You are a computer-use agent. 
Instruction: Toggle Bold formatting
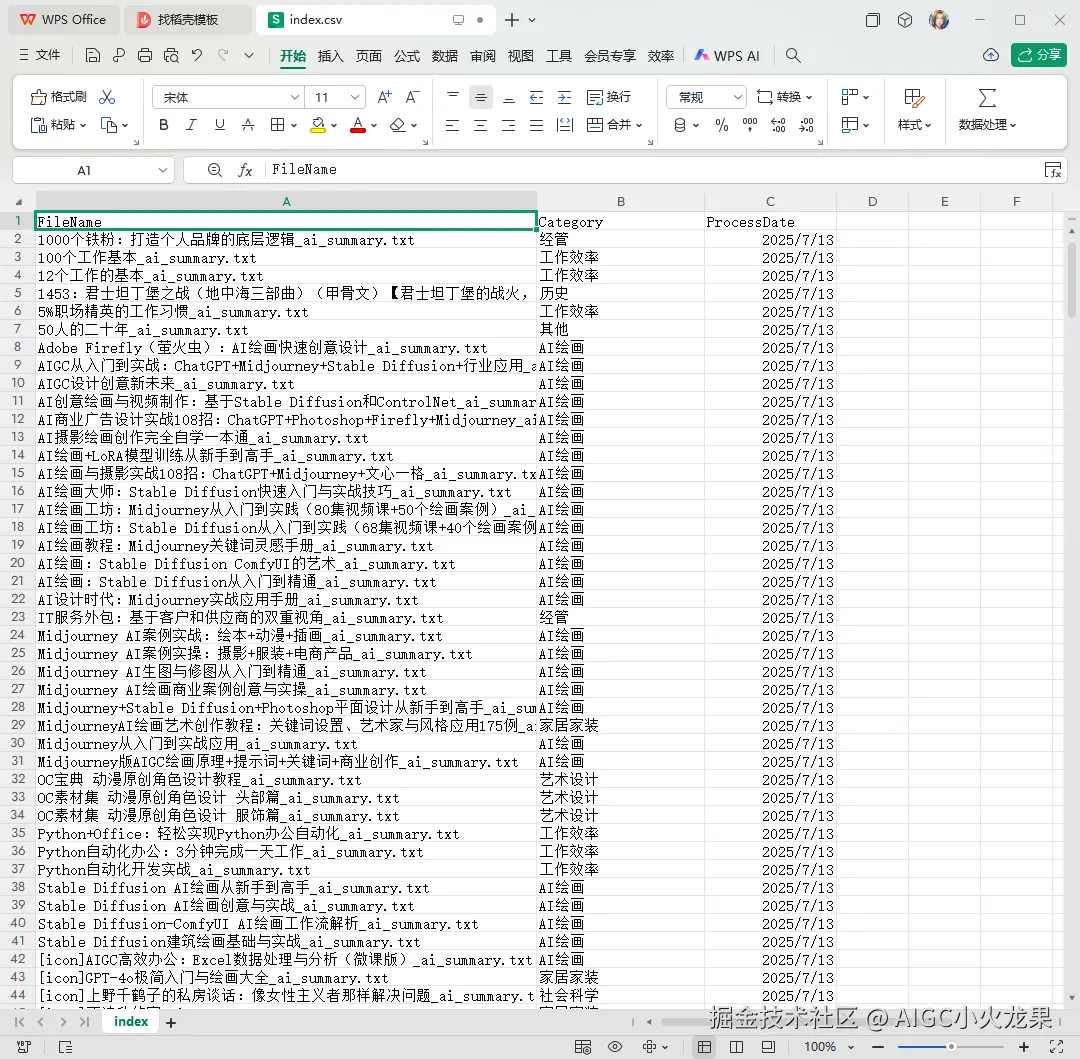pos(163,125)
